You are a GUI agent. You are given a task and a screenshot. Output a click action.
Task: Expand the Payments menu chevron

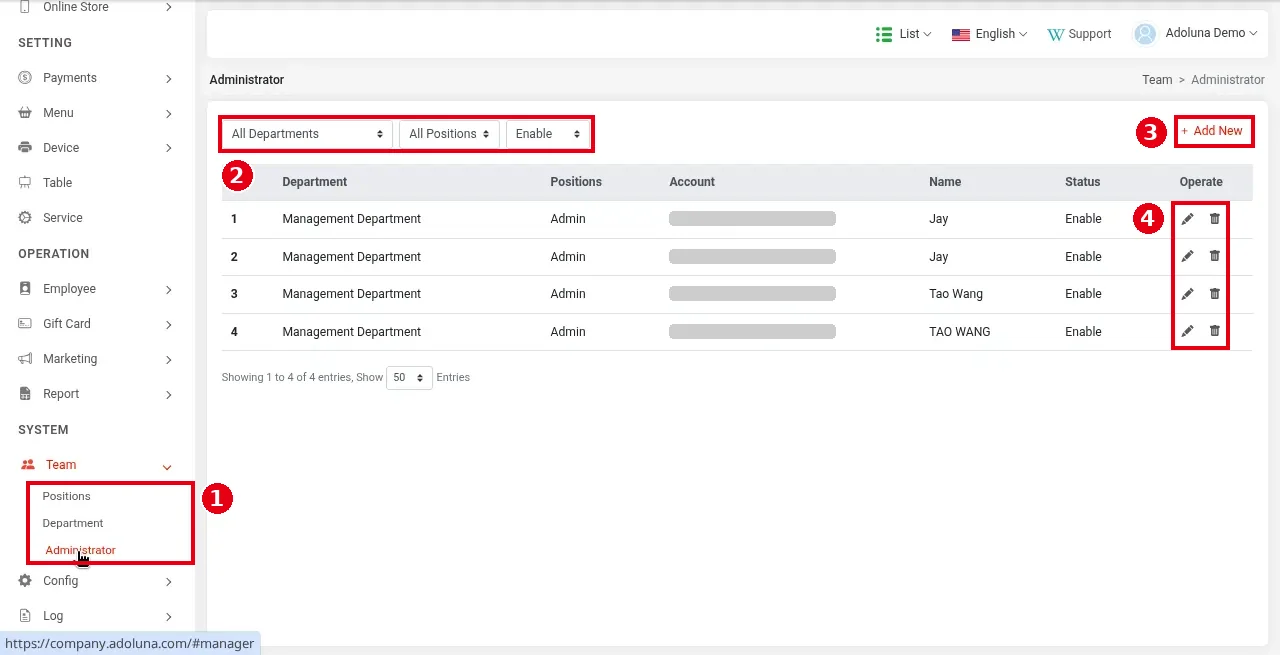(168, 79)
